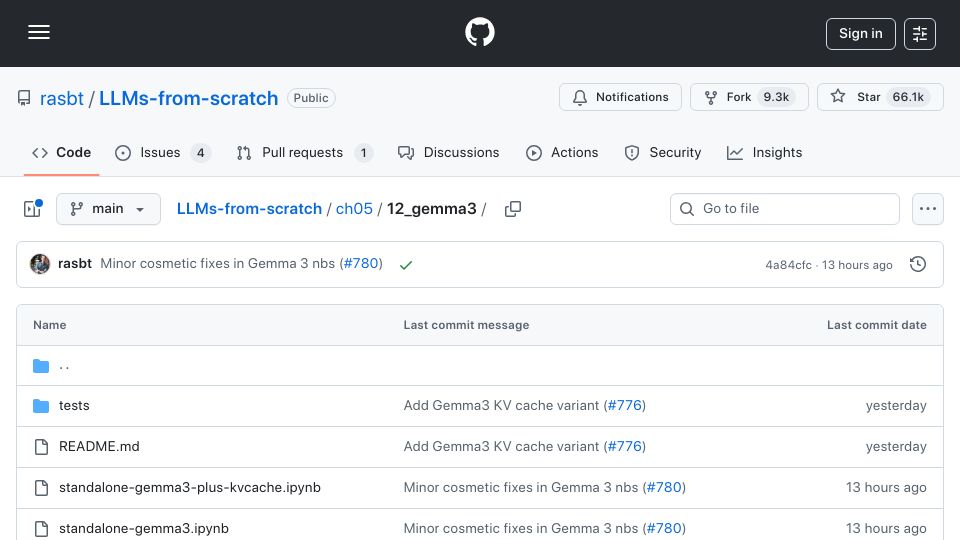Image resolution: width=960 pixels, height=540 pixels.
Task: Click the fork count 9.3k
Action: (776, 97)
